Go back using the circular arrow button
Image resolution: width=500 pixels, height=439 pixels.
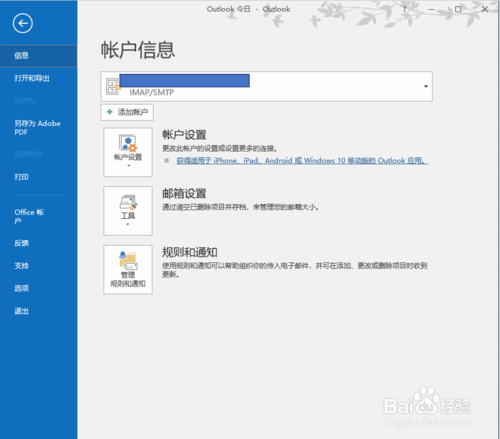pyautogui.click(x=23, y=23)
